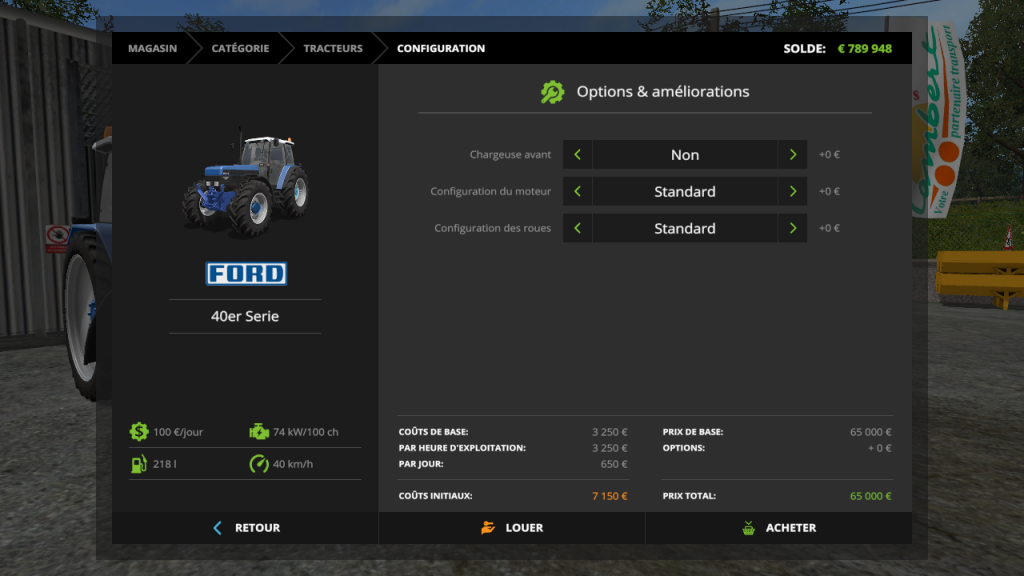1024x576 pixels.
Task: Rent the tractor with Louer
Action: (512, 528)
